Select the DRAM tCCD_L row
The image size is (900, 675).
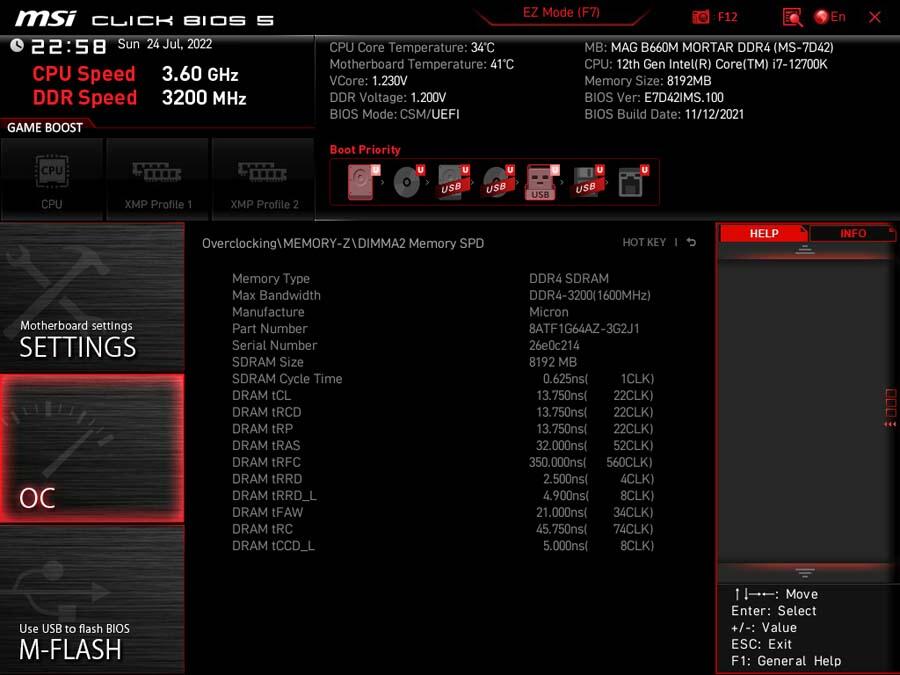tap(443, 545)
